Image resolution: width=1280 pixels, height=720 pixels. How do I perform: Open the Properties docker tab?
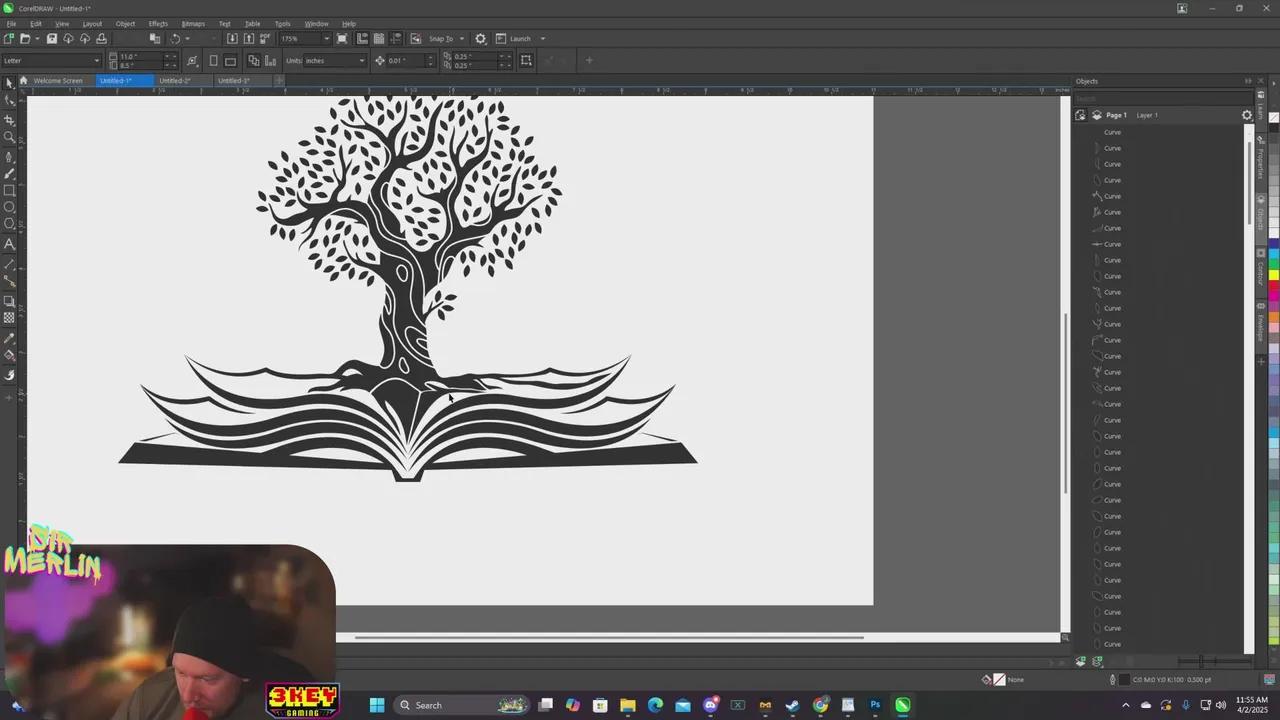(x=1261, y=160)
